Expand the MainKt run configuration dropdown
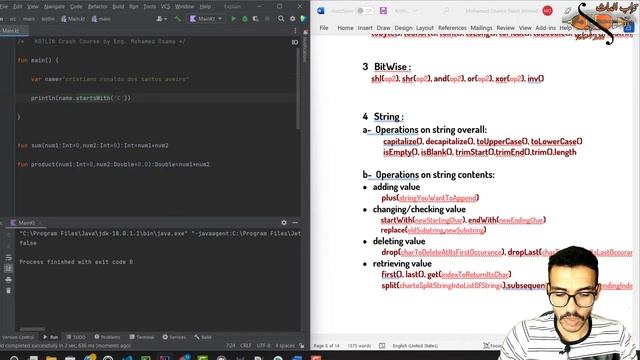640x360 pixels. click(x=206, y=19)
